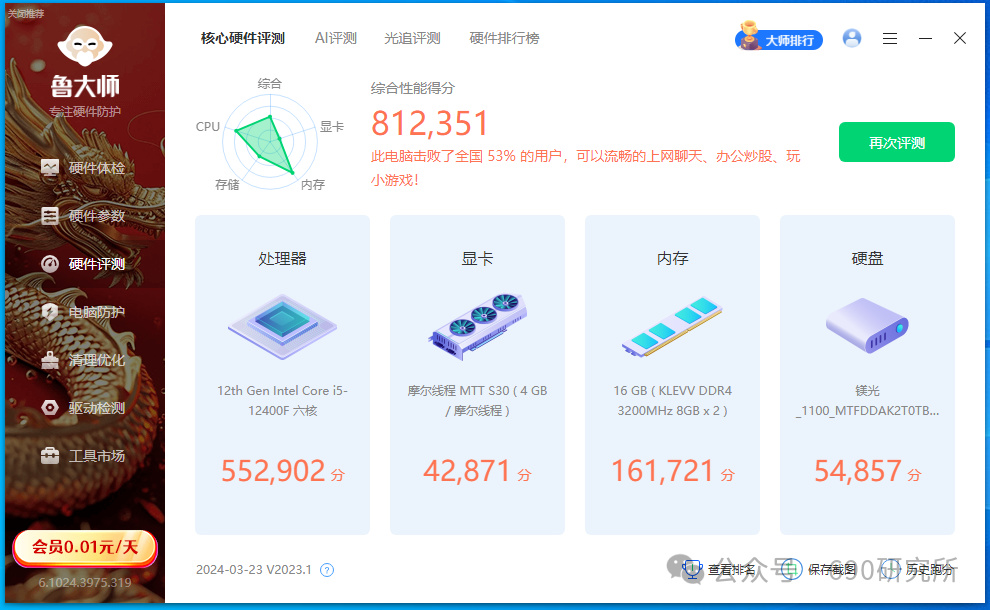Click the 硬件评测 gauge icon

point(50,264)
